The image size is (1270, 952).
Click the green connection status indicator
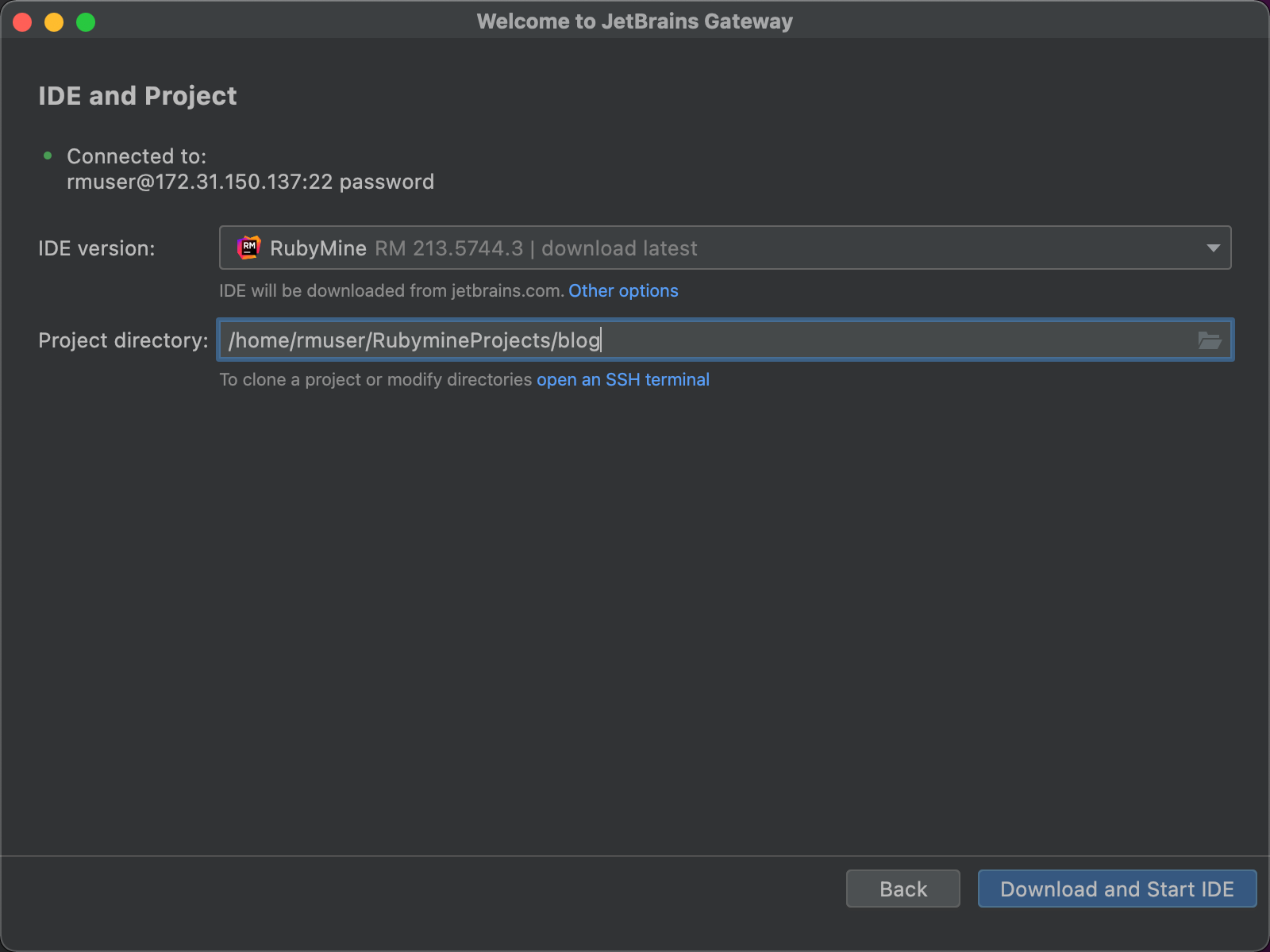click(x=48, y=156)
